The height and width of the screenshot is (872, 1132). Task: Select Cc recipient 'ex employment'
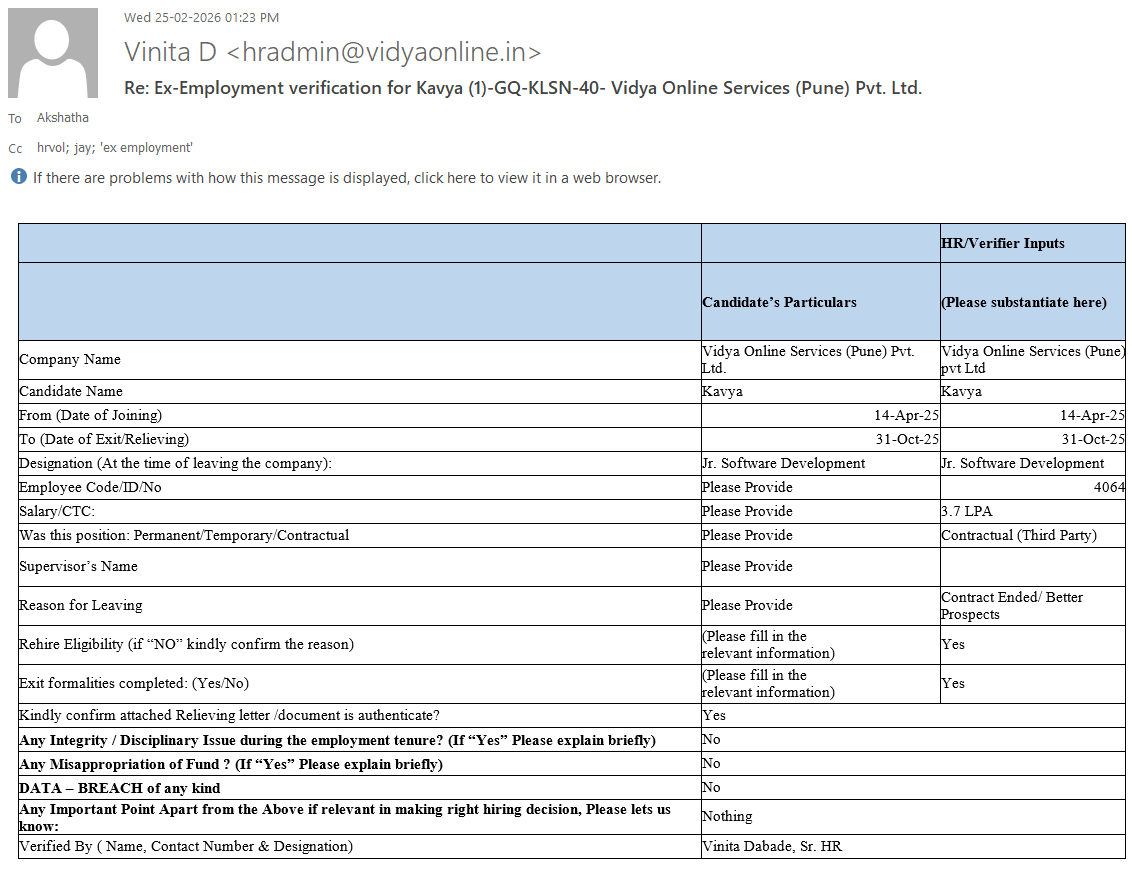coord(146,147)
